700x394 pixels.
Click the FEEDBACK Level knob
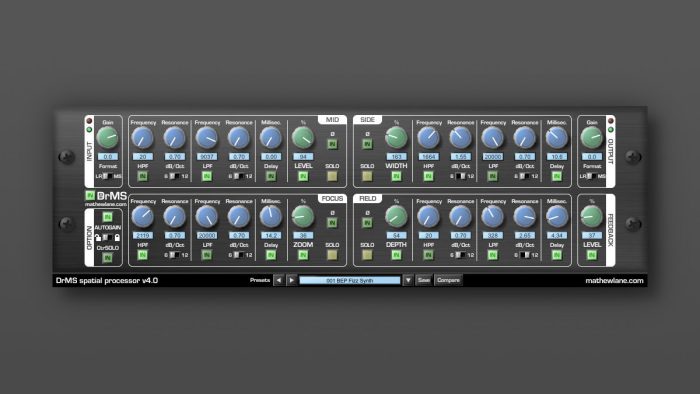pos(592,216)
